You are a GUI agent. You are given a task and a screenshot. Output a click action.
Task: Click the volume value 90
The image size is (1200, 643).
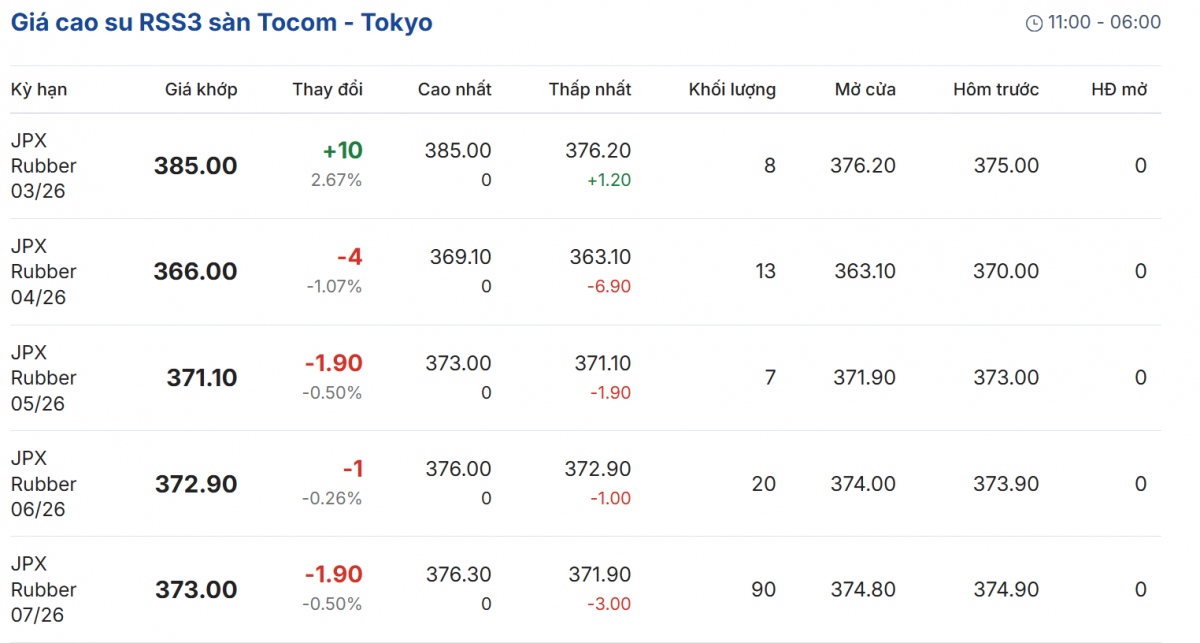(x=763, y=590)
